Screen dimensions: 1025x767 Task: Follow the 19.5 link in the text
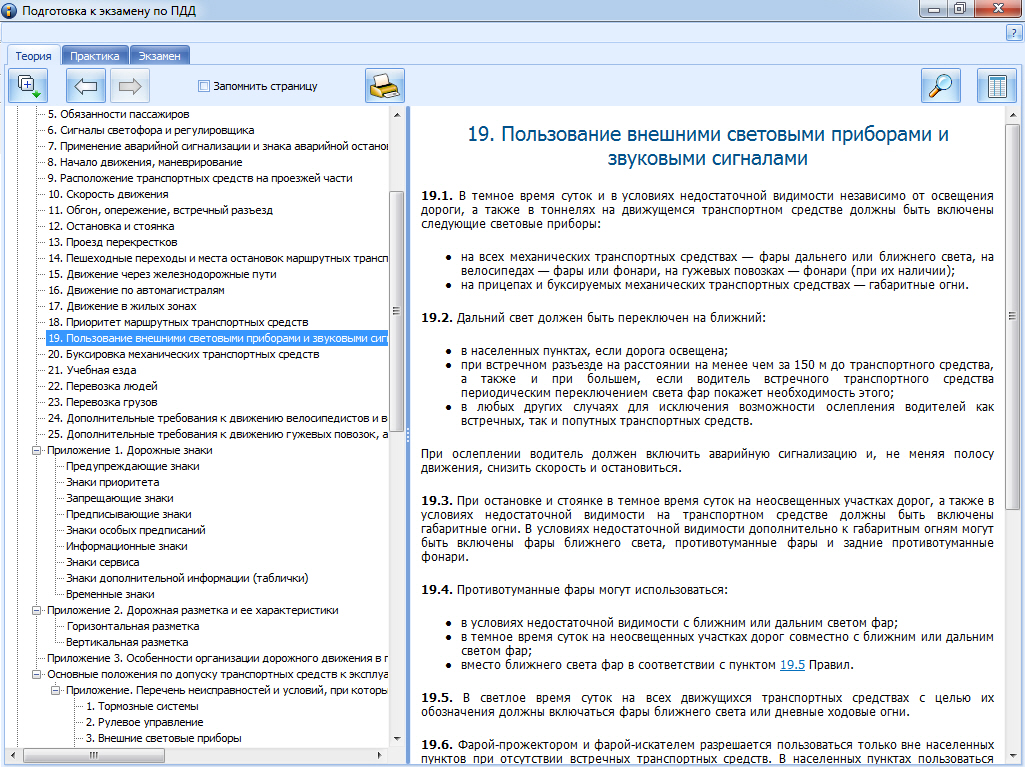[792, 665]
